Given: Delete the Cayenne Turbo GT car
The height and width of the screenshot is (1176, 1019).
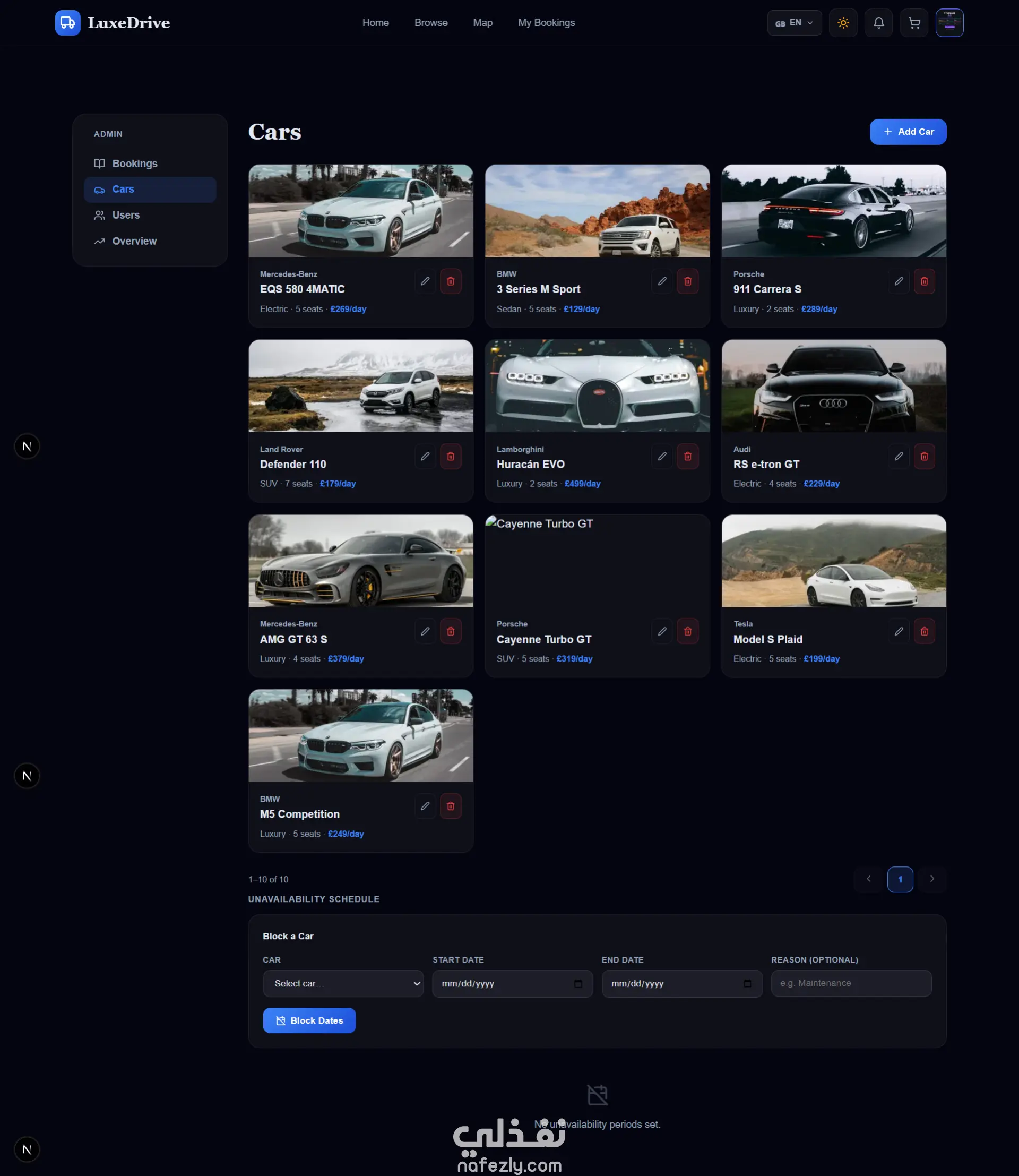Looking at the screenshot, I should pyautogui.click(x=687, y=631).
